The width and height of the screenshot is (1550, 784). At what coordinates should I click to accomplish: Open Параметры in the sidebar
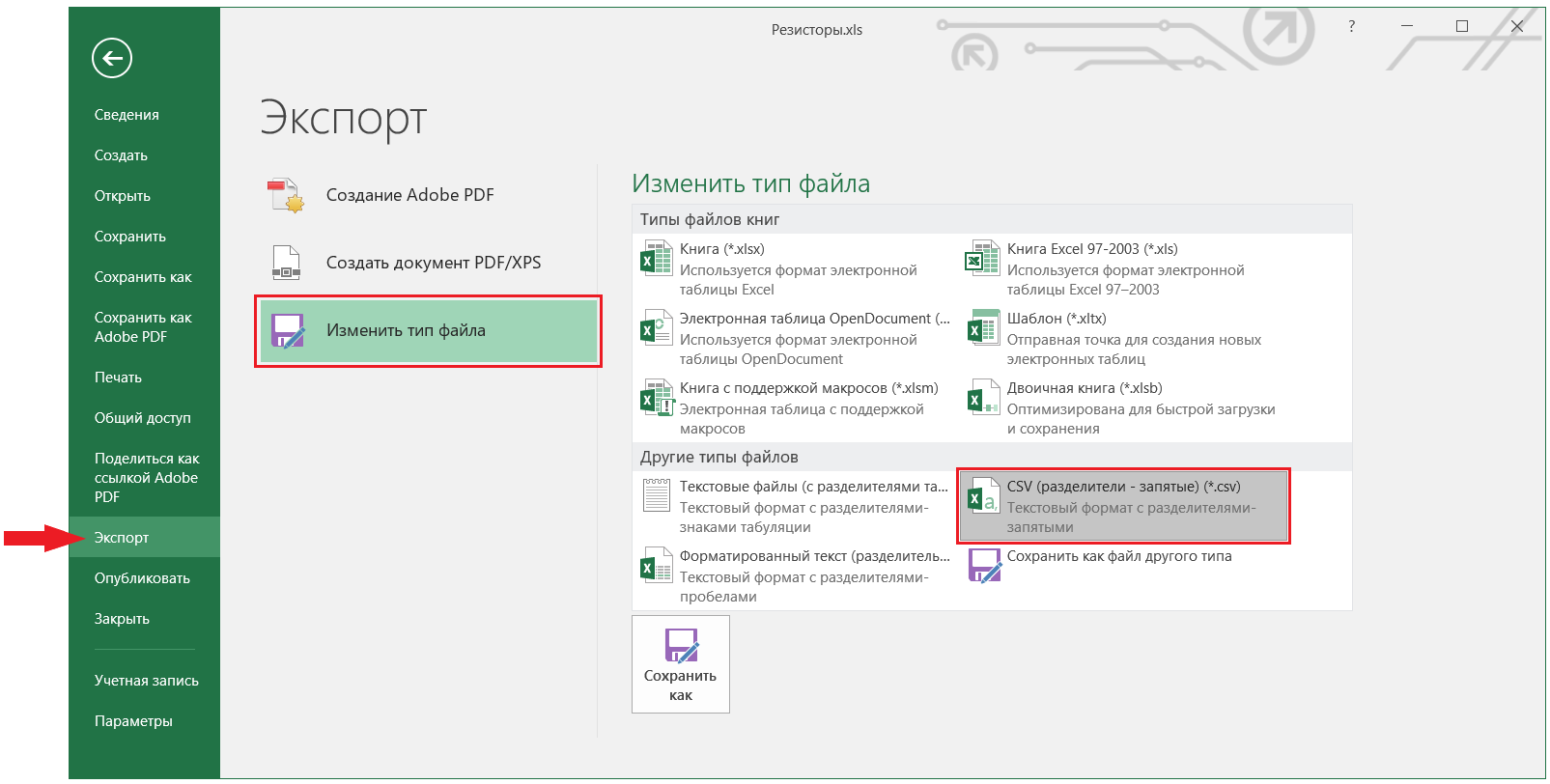144,721
